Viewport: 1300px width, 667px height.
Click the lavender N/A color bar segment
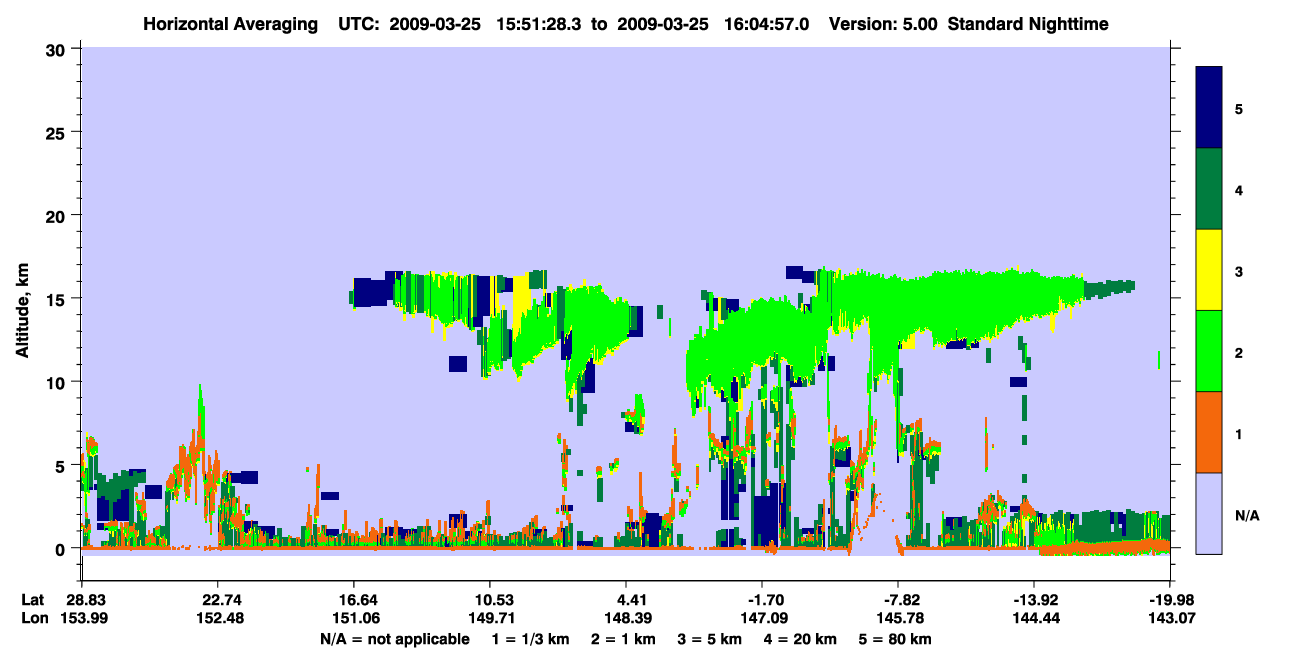[x=1209, y=513]
